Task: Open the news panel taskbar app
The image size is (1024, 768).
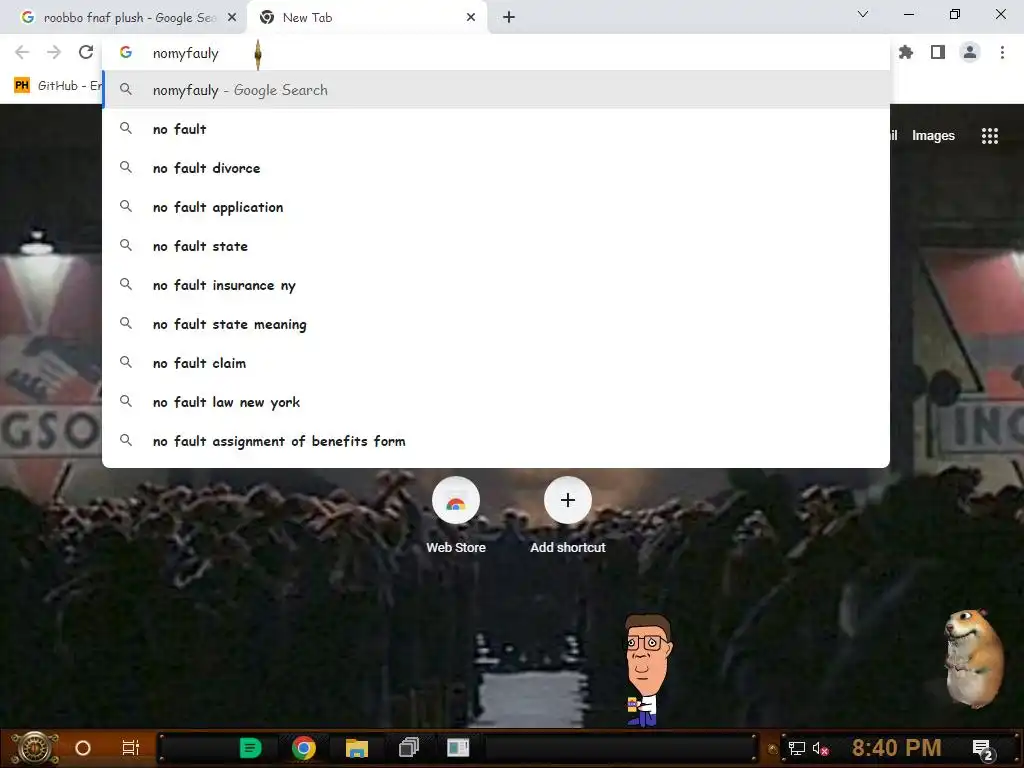Action: (458, 747)
